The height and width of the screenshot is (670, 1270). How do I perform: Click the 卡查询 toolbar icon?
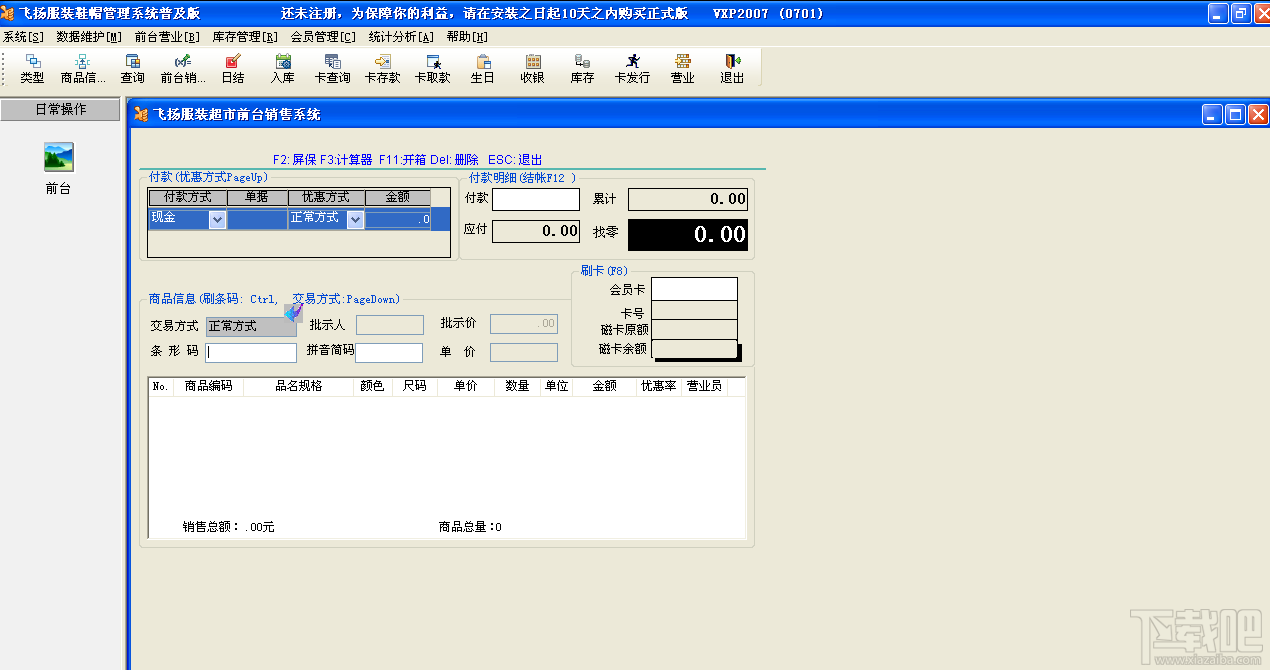333,68
